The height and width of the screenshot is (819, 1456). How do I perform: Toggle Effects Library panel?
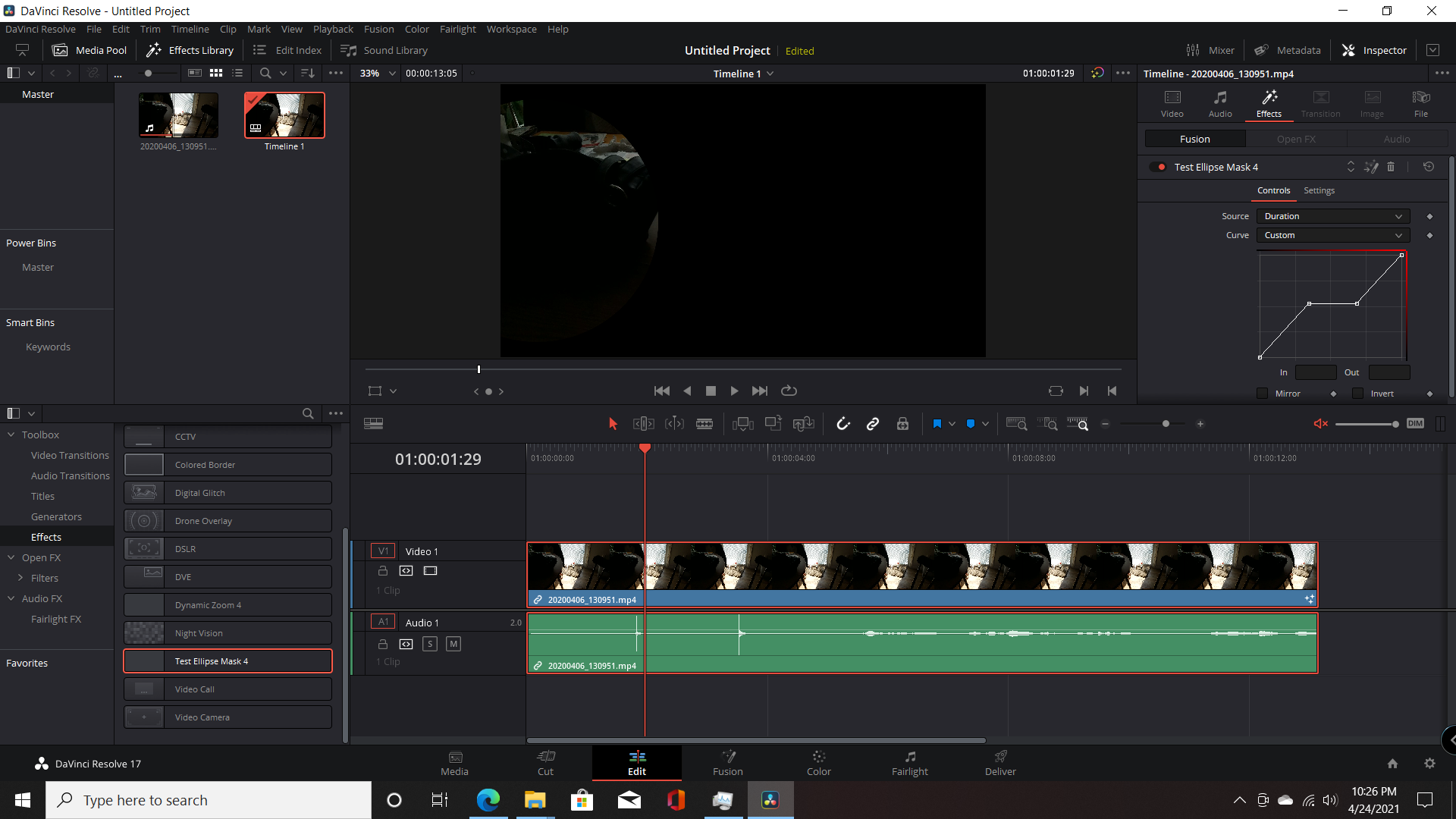pos(190,50)
